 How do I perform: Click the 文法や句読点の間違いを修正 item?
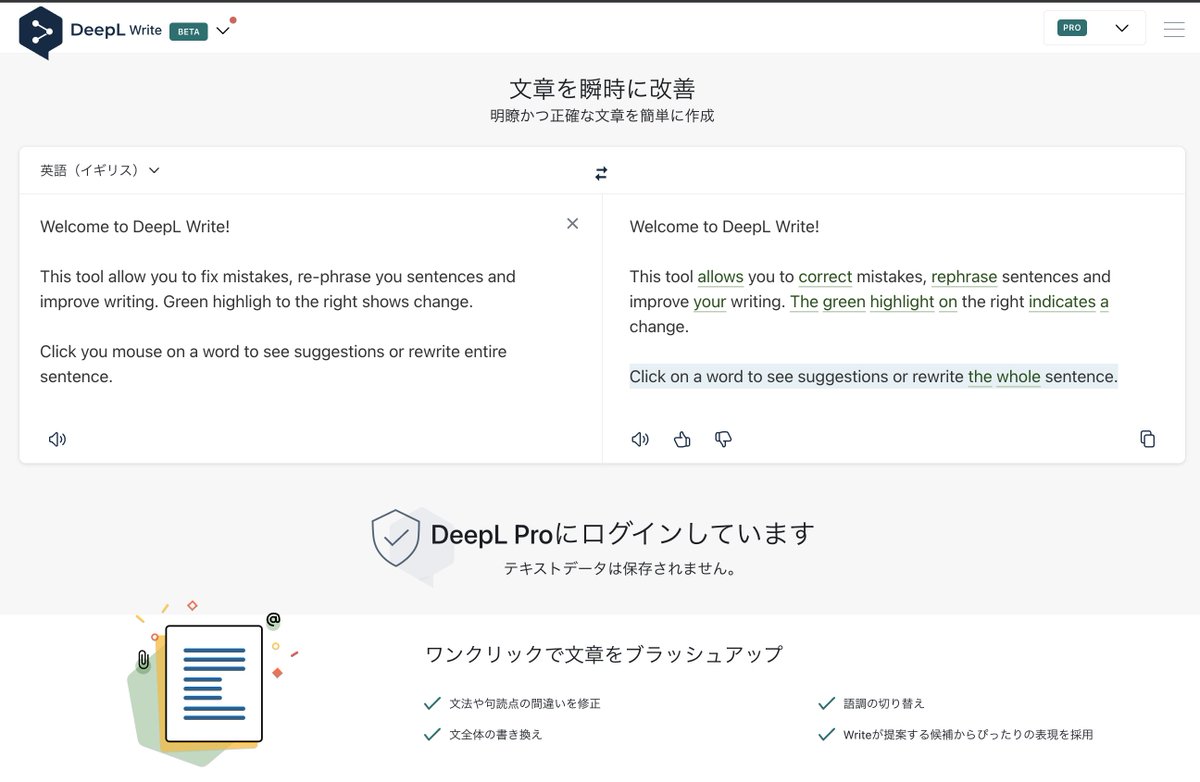pyautogui.click(x=525, y=703)
